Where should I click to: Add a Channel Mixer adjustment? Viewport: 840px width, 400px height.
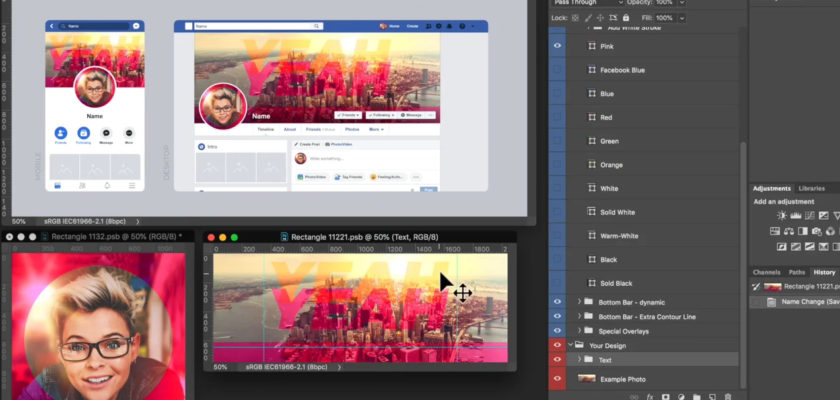[830, 231]
